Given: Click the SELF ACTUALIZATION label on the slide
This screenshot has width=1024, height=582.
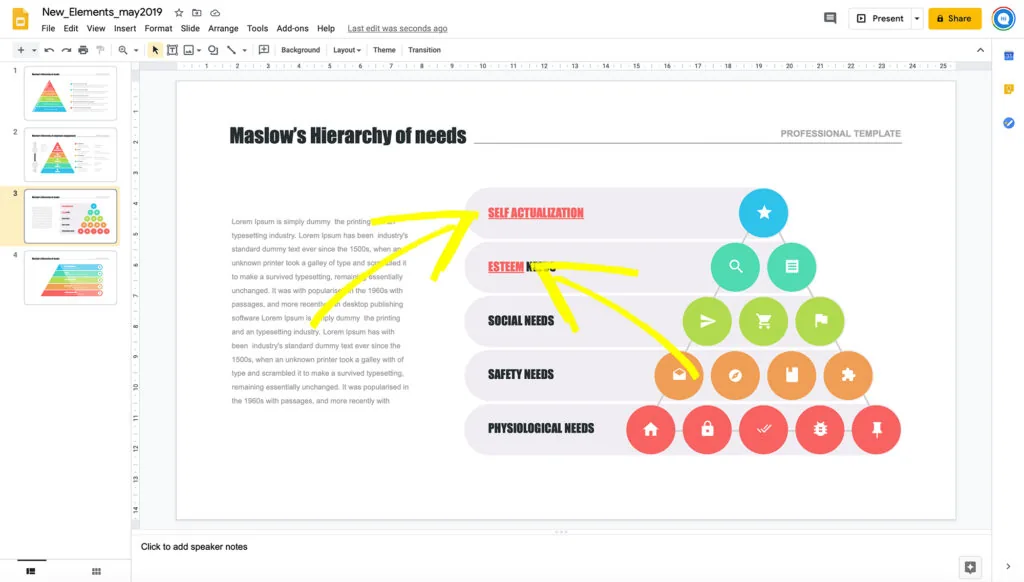Looking at the screenshot, I should [x=536, y=212].
